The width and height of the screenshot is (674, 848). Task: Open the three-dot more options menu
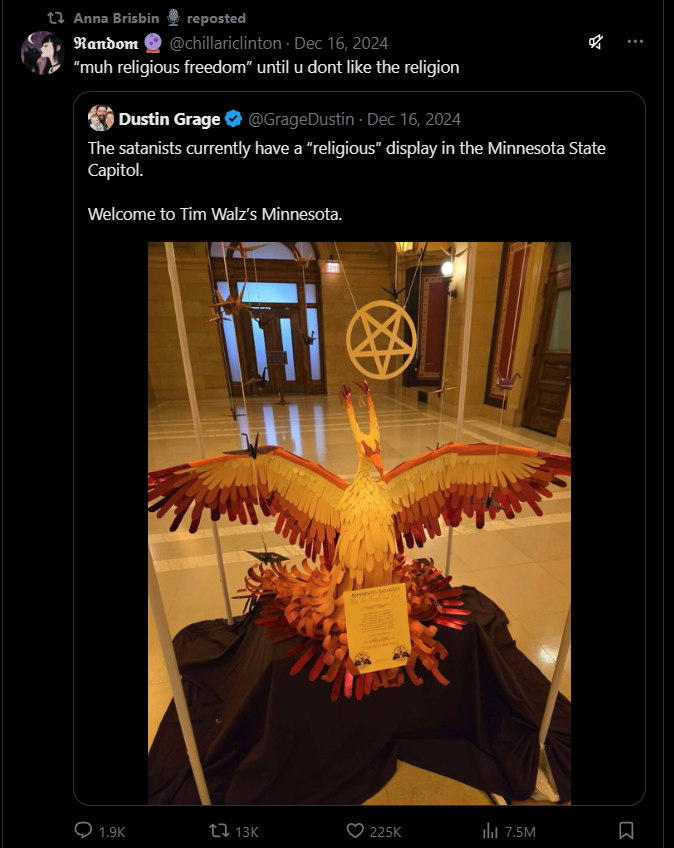coord(635,42)
